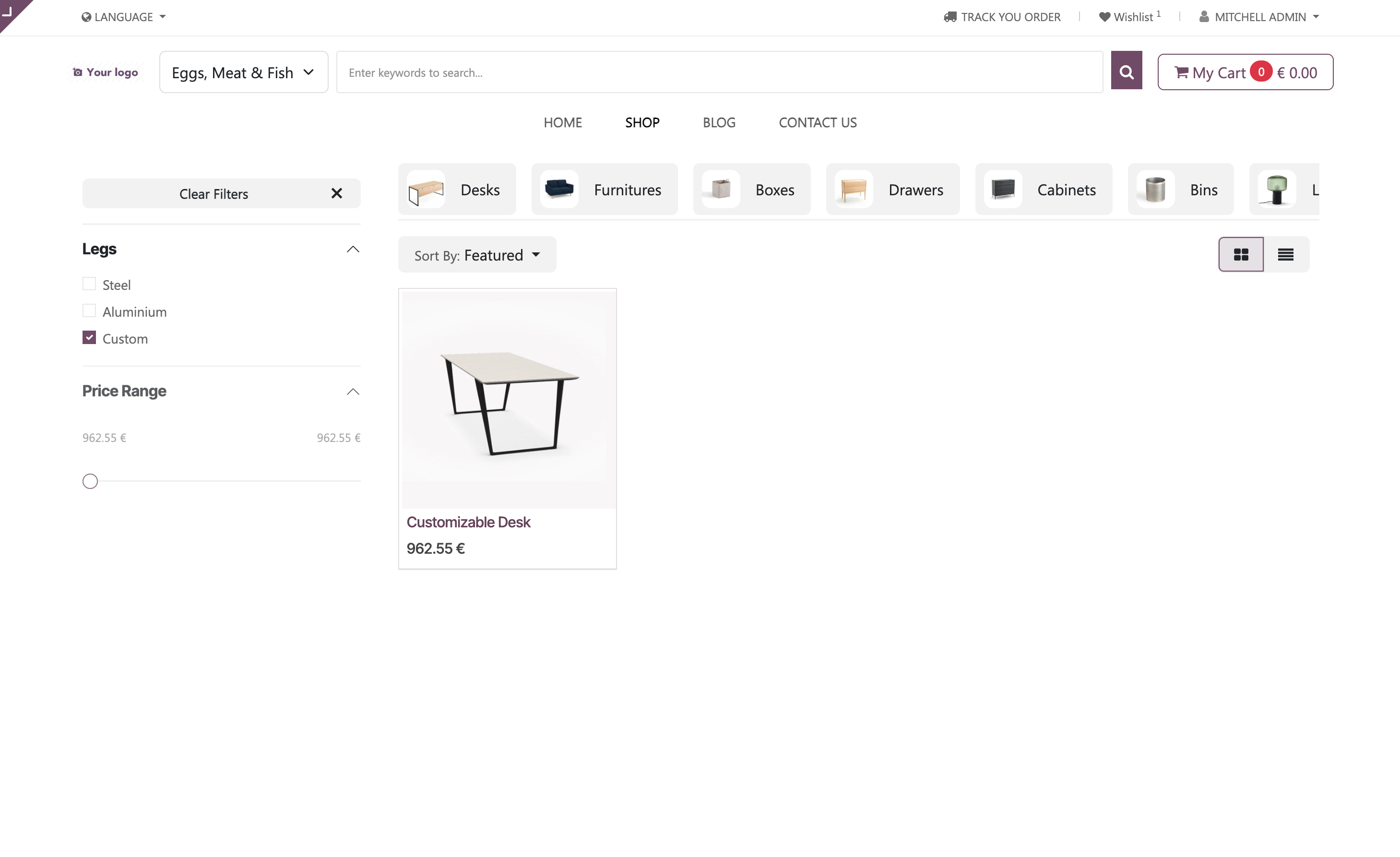Open the Eggs, Meat & Fish category dropdown
Screen dimensions: 1400x857
[244, 72]
